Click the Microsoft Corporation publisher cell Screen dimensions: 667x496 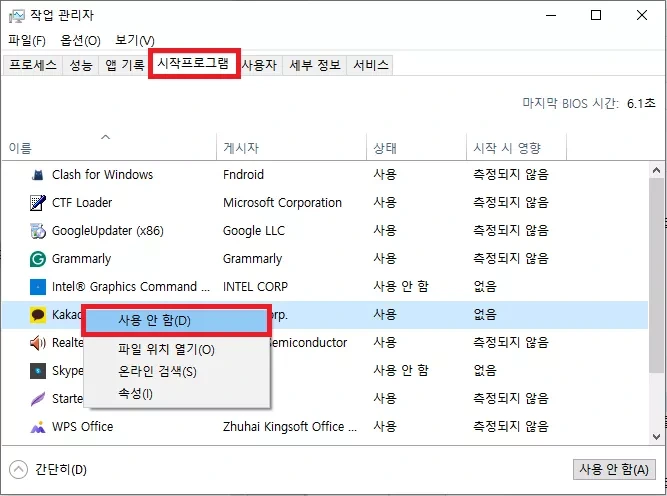coord(282,202)
